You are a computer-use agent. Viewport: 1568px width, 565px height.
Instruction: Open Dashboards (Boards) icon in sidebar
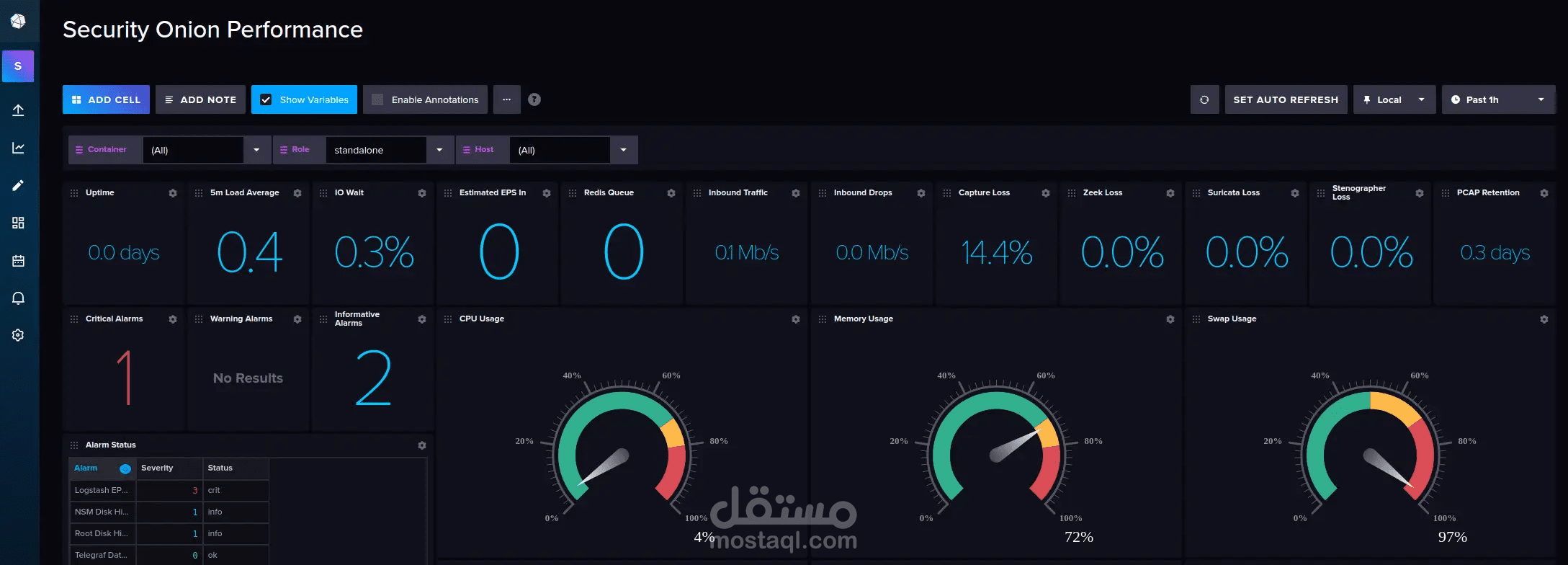[19, 223]
